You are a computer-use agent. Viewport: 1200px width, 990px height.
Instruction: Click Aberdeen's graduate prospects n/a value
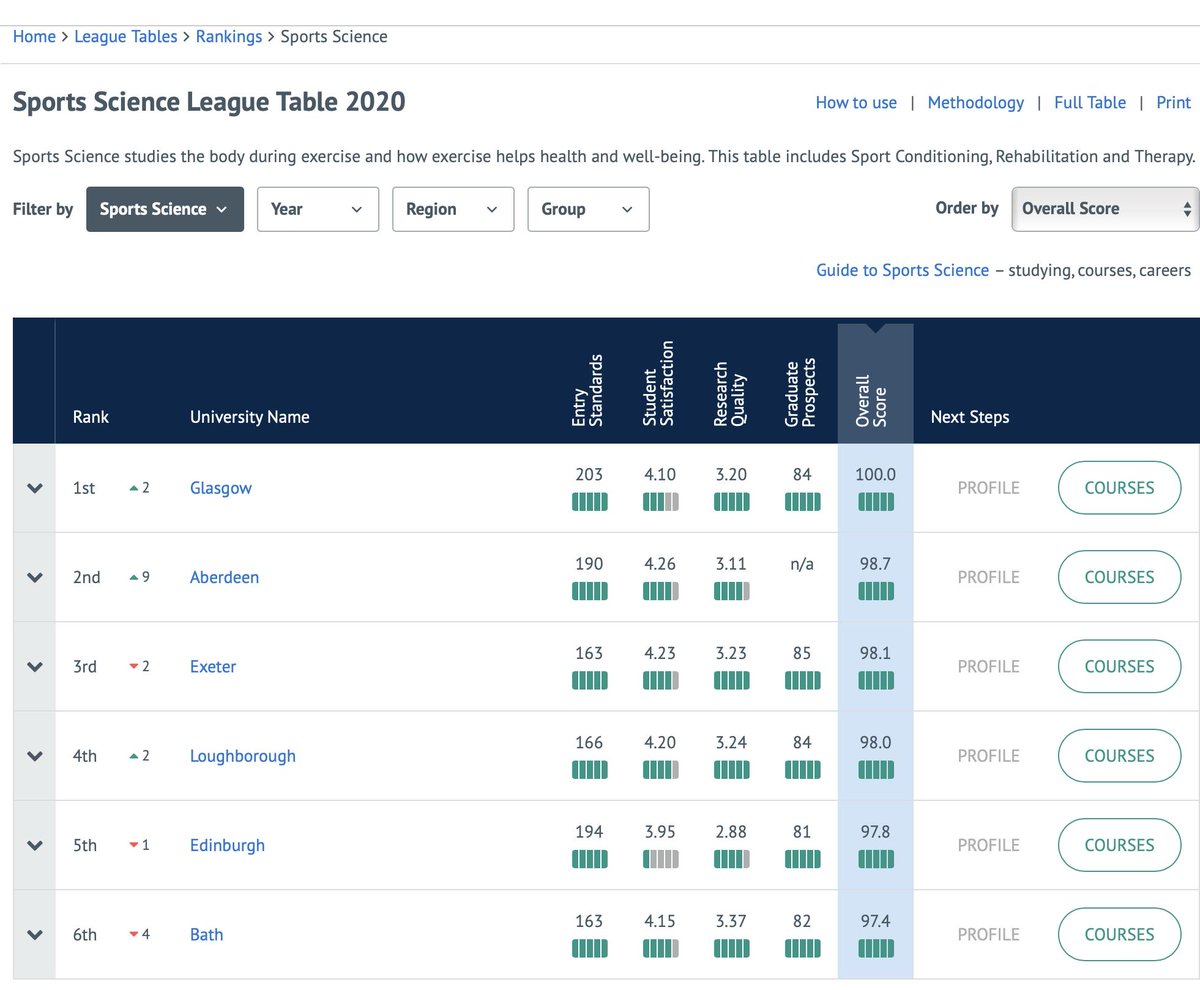tap(802, 564)
